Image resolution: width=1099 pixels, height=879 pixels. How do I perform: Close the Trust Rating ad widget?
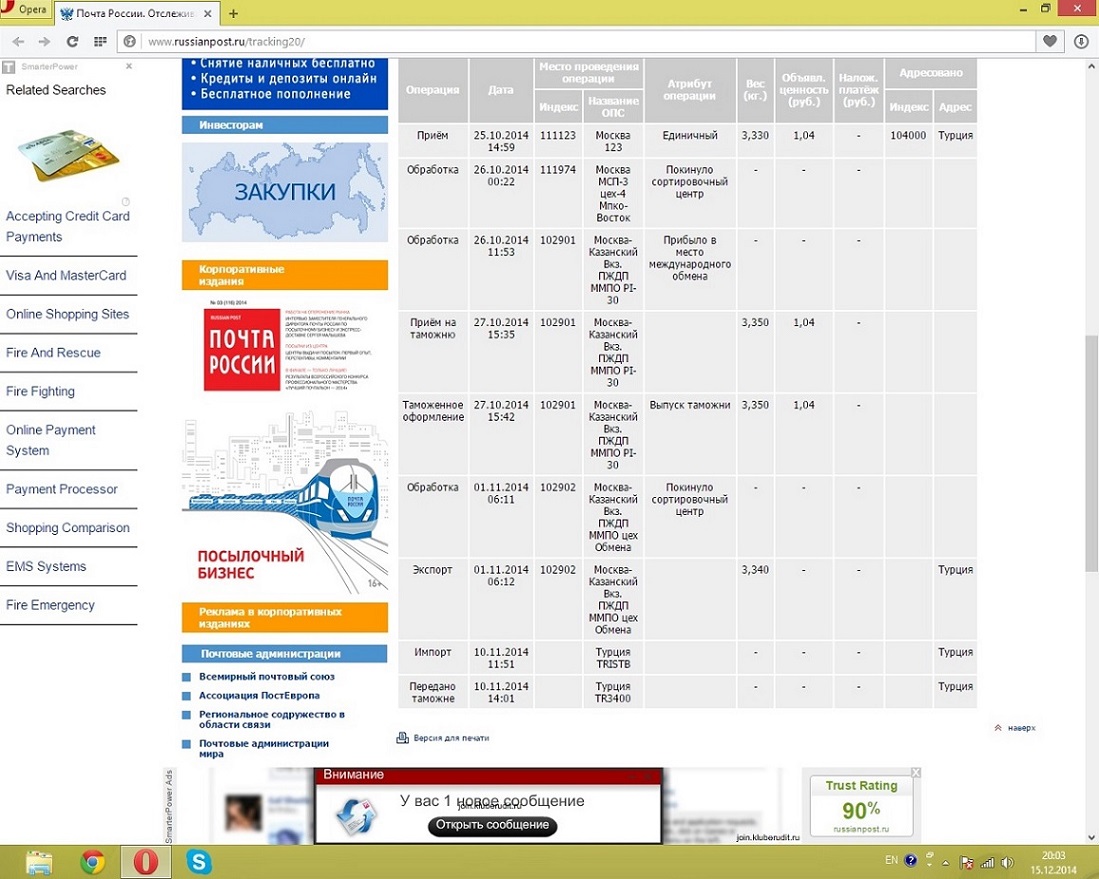point(915,773)
